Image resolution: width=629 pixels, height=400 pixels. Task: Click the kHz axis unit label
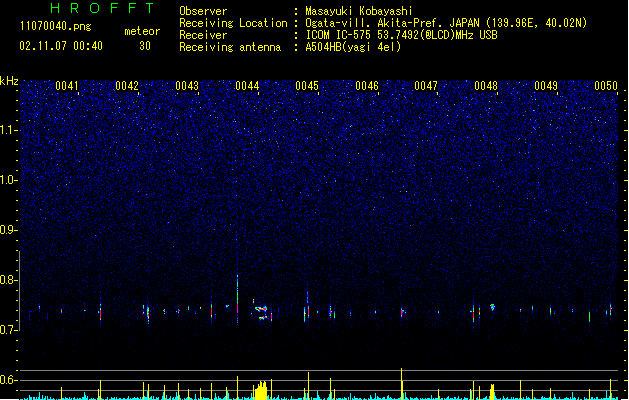[9, 81]
